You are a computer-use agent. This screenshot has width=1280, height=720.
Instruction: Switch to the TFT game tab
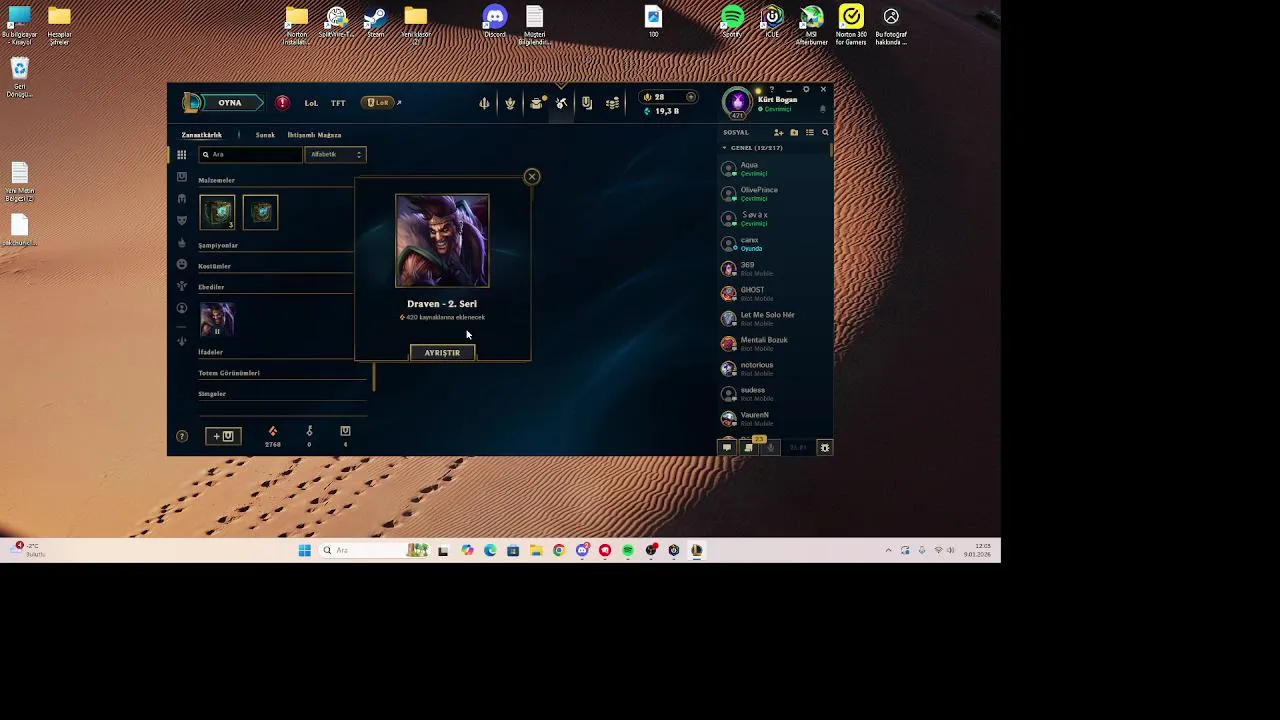point(338,103)
